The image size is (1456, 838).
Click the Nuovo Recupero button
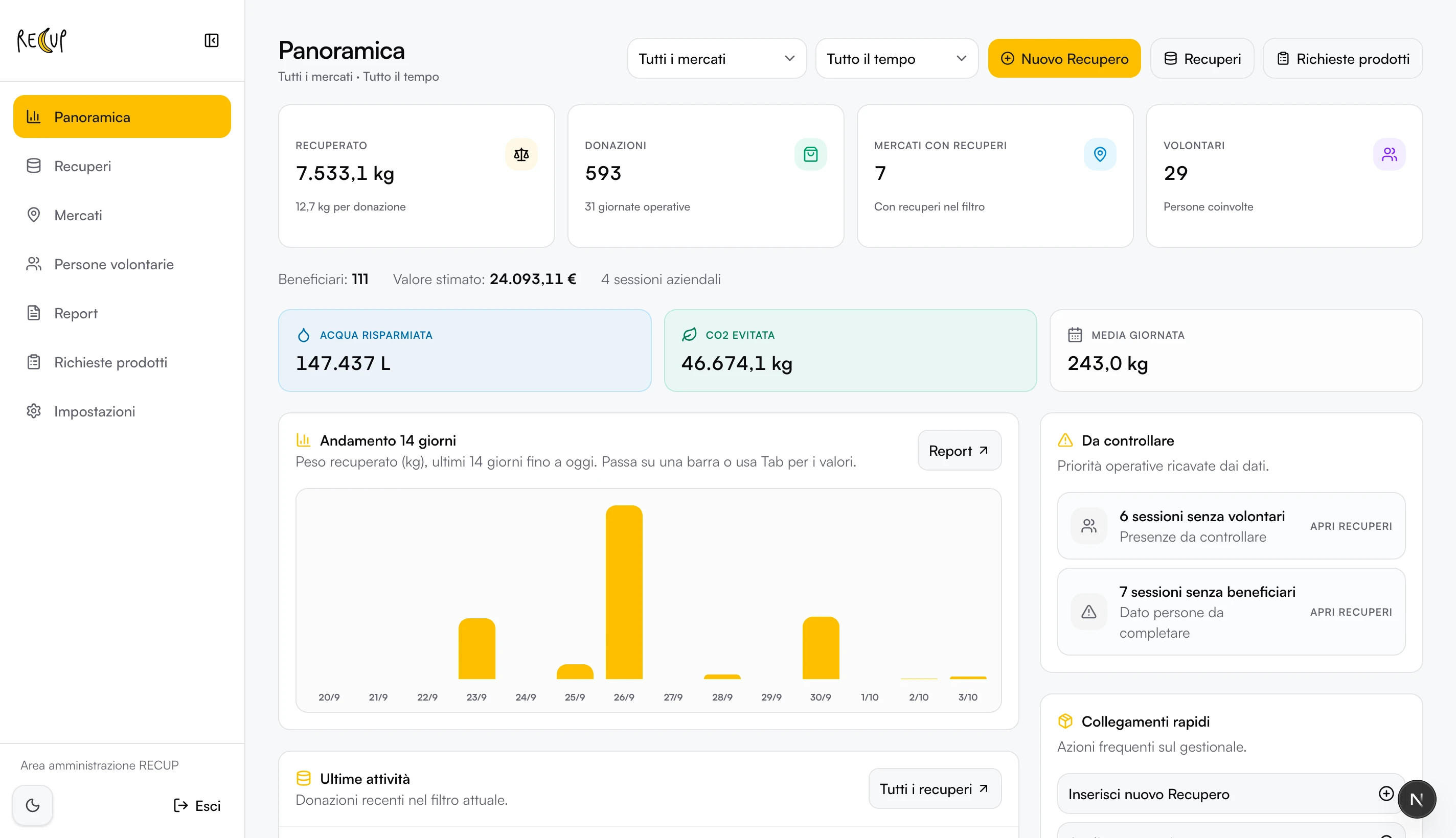[1064, 59]
